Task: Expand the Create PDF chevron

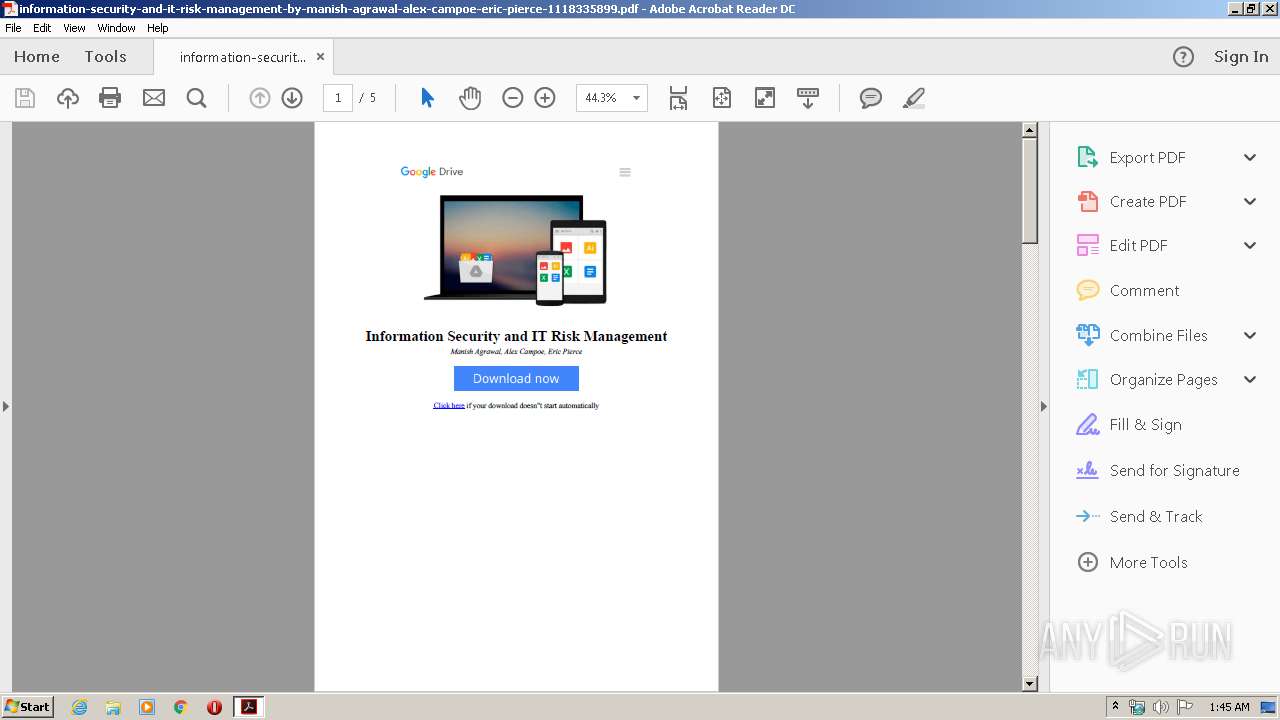Action: pyautogui.click(x=1250, y=202)
